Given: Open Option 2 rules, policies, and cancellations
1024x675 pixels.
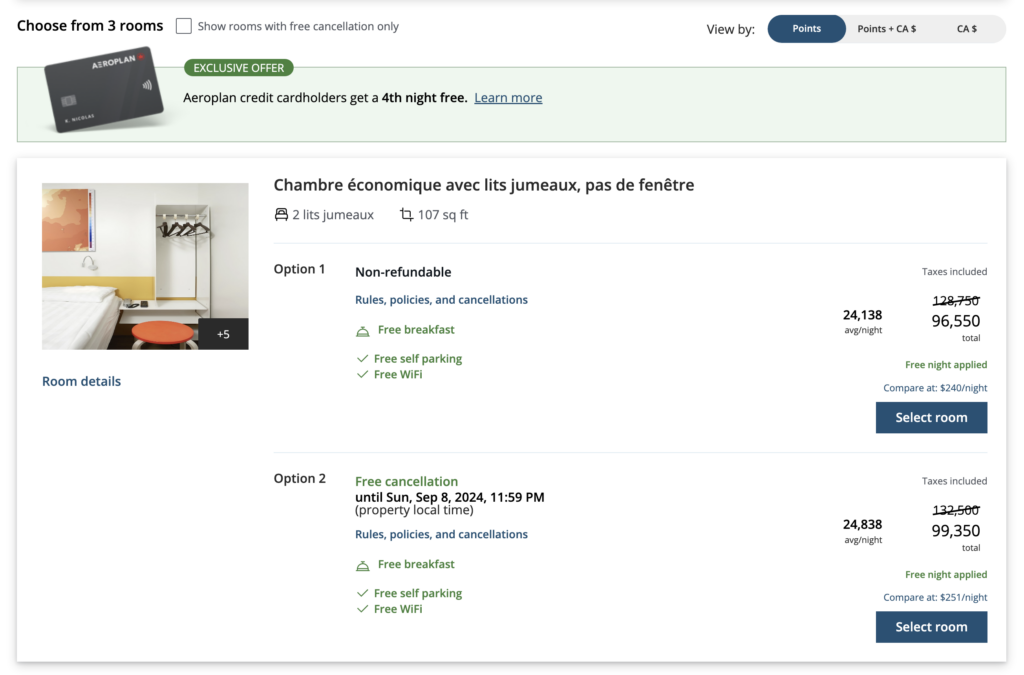Looking at the screenshot, I should 441,535.
